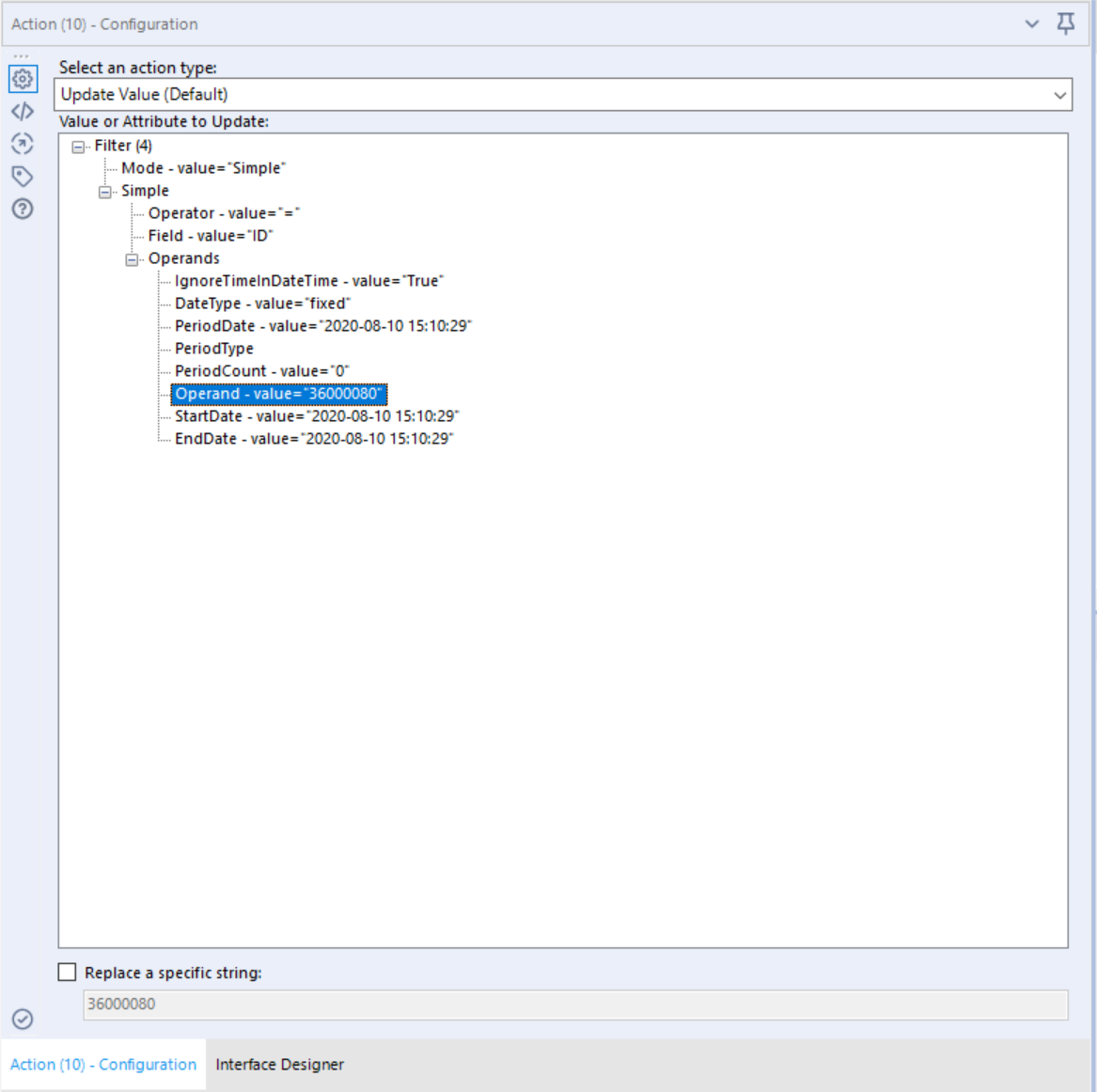Pin the Action configuration window
Screen dimensions: 1097x1092
pos(1065,23)
